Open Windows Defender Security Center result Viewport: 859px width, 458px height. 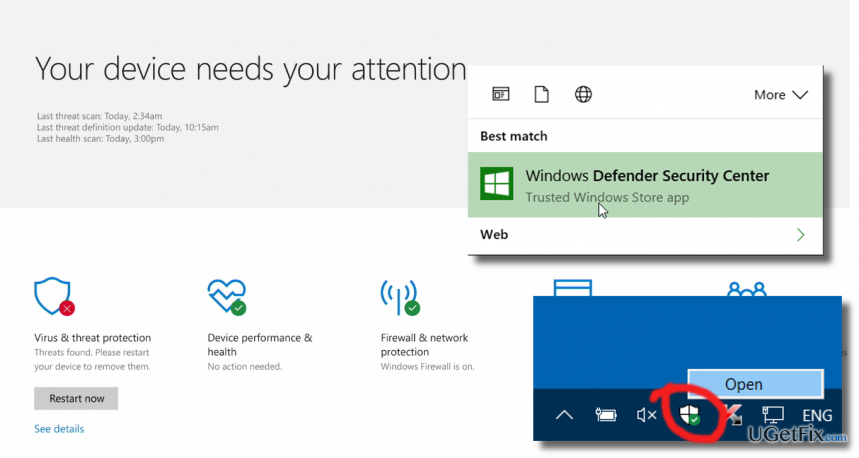pyautogui.click(x=645, y=185)
